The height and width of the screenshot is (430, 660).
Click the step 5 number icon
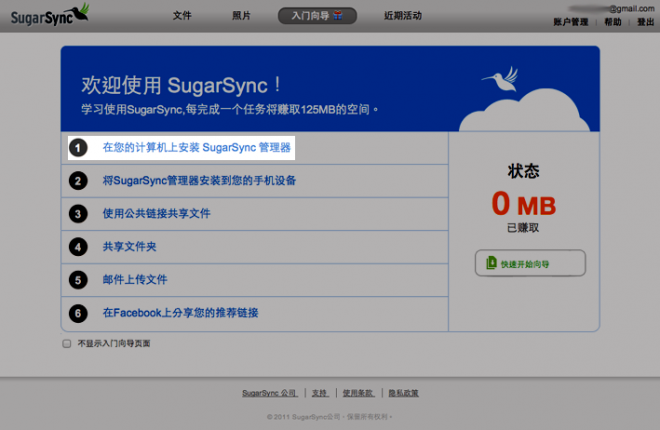point(78,280)
